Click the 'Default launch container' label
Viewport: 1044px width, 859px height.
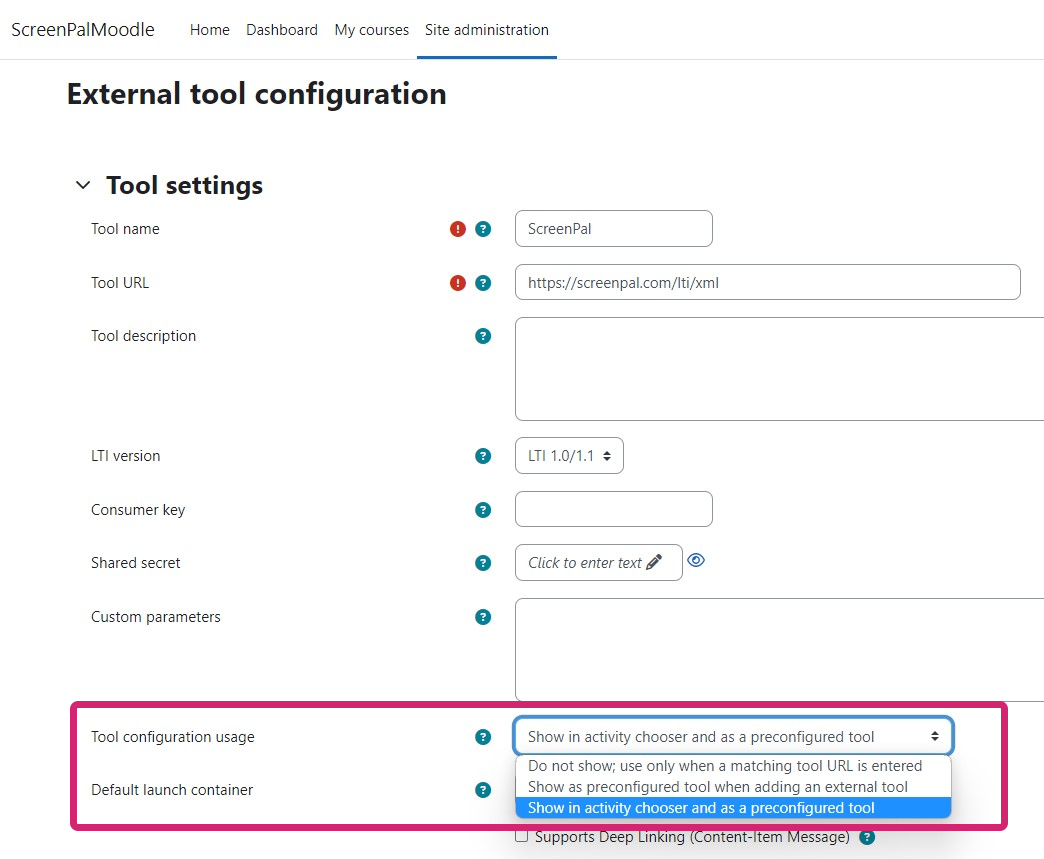[x=172, y=790]
